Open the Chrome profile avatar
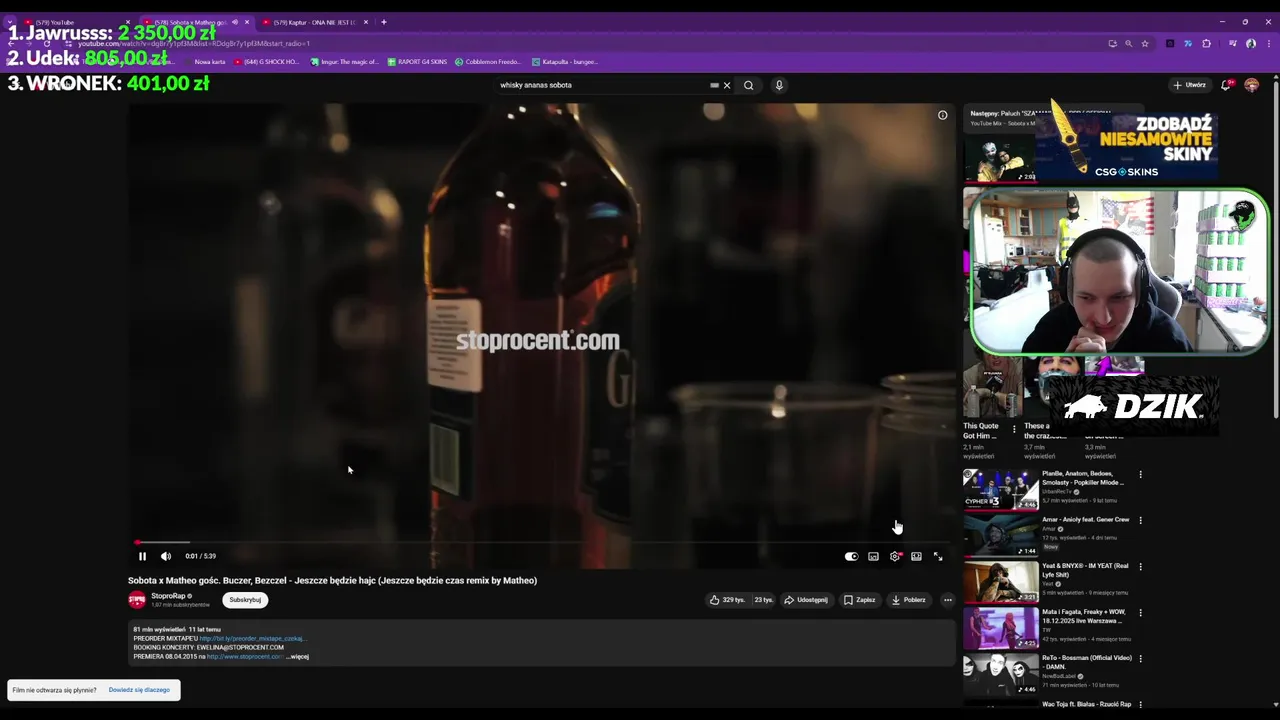 tap(1251, 44)
